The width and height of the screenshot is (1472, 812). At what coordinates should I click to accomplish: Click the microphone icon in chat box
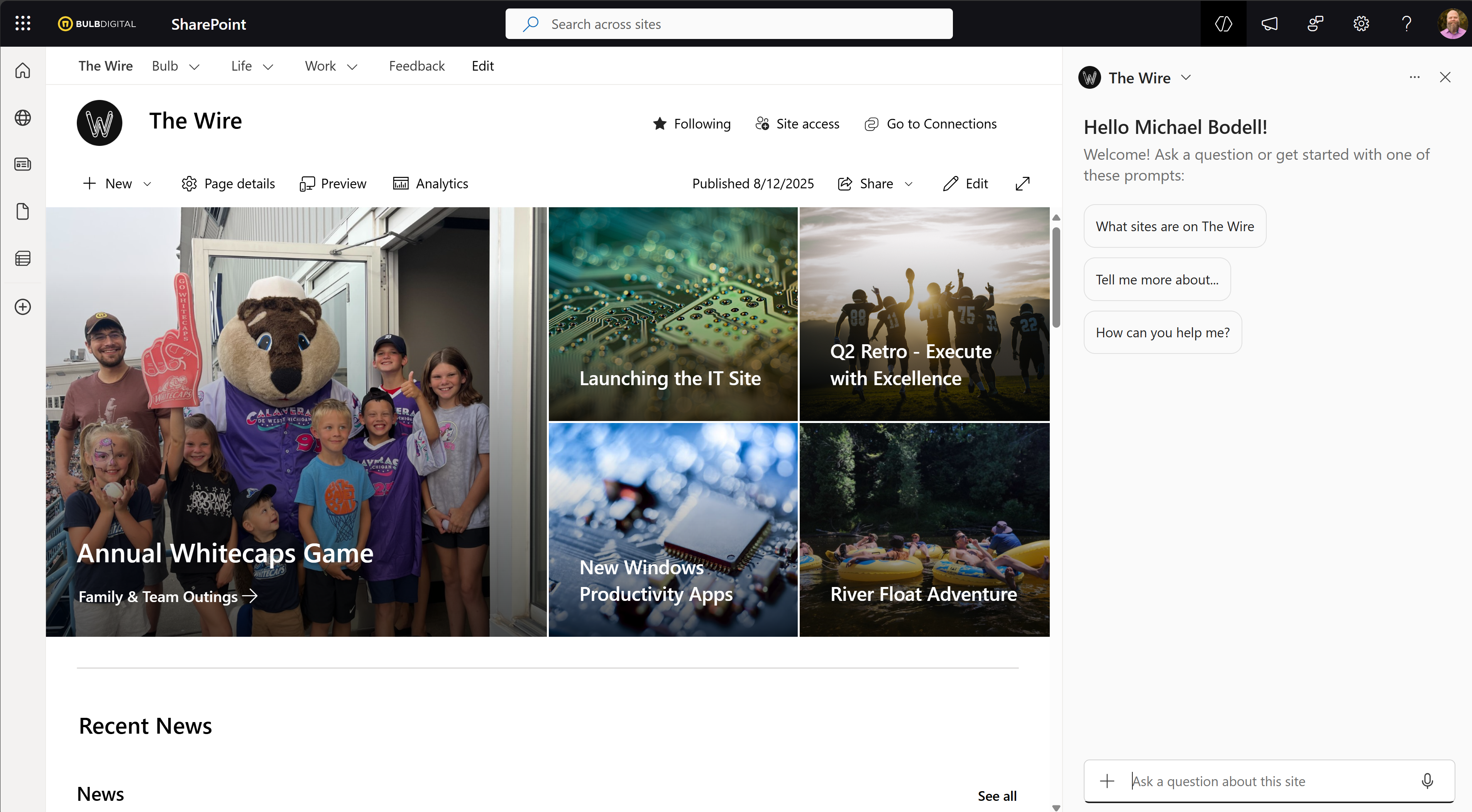tap(1427, 781)
